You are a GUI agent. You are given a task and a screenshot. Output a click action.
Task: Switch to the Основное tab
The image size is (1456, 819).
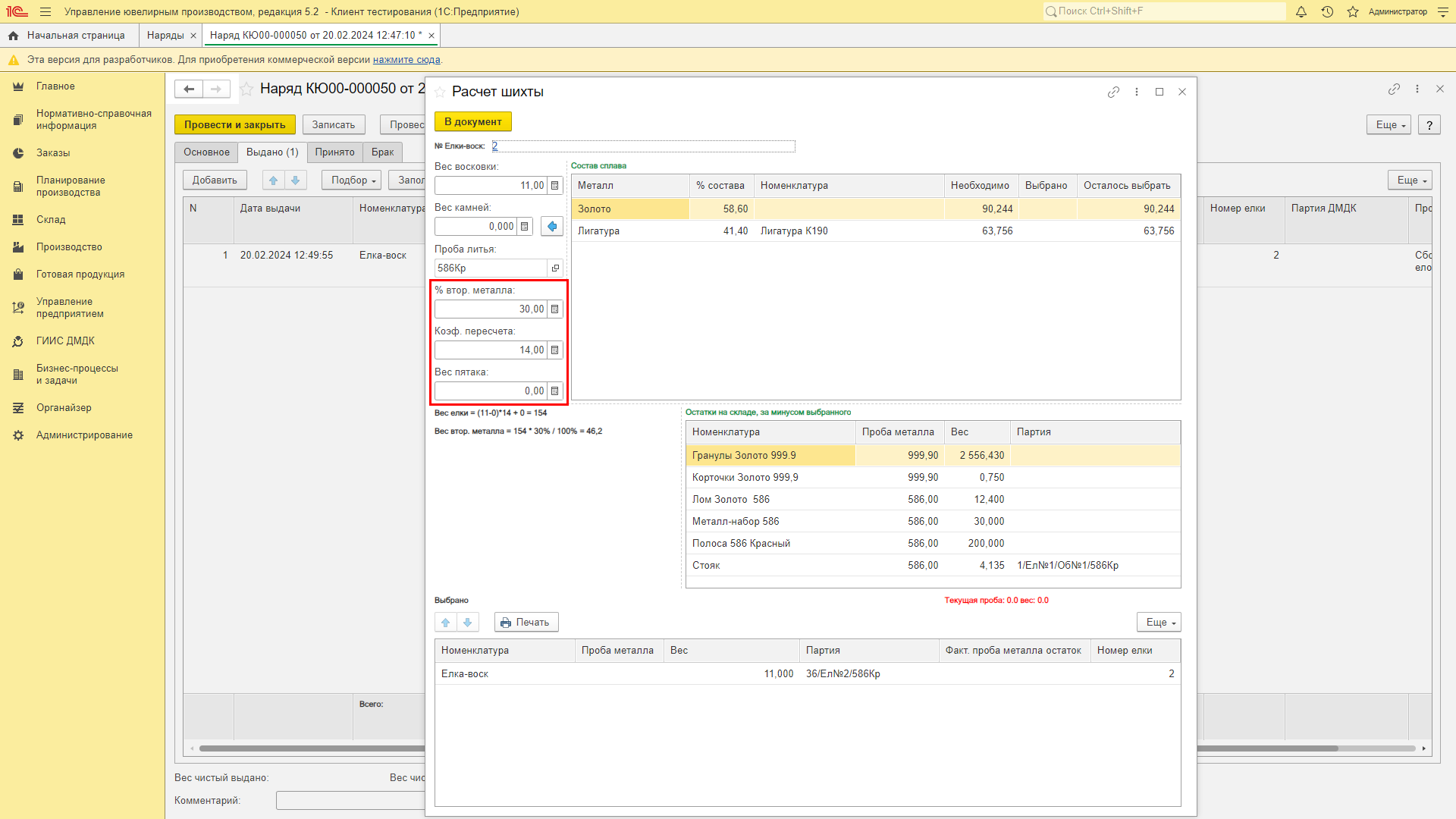point(206,152)
